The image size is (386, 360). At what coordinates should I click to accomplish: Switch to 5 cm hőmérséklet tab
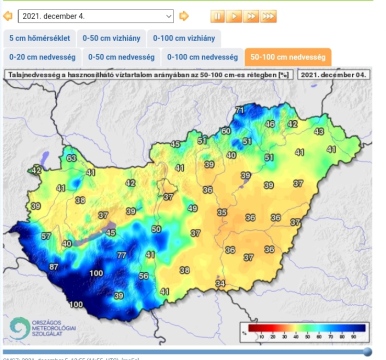[40, 38]
